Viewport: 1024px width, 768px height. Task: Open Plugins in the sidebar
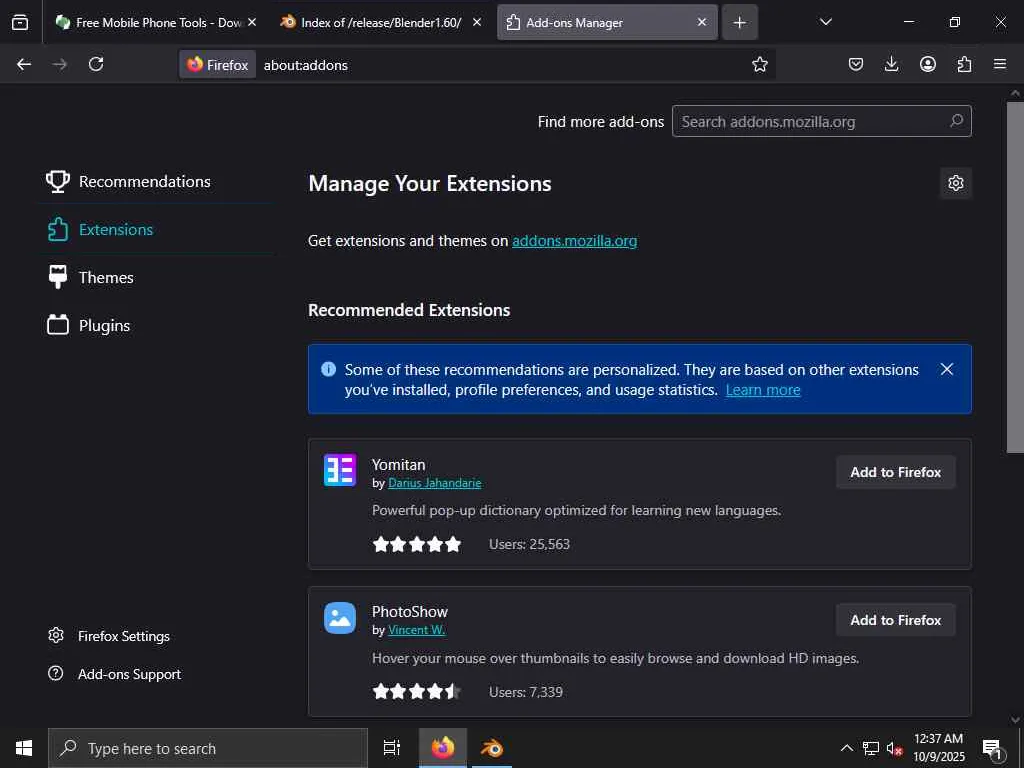coord(88,325)
